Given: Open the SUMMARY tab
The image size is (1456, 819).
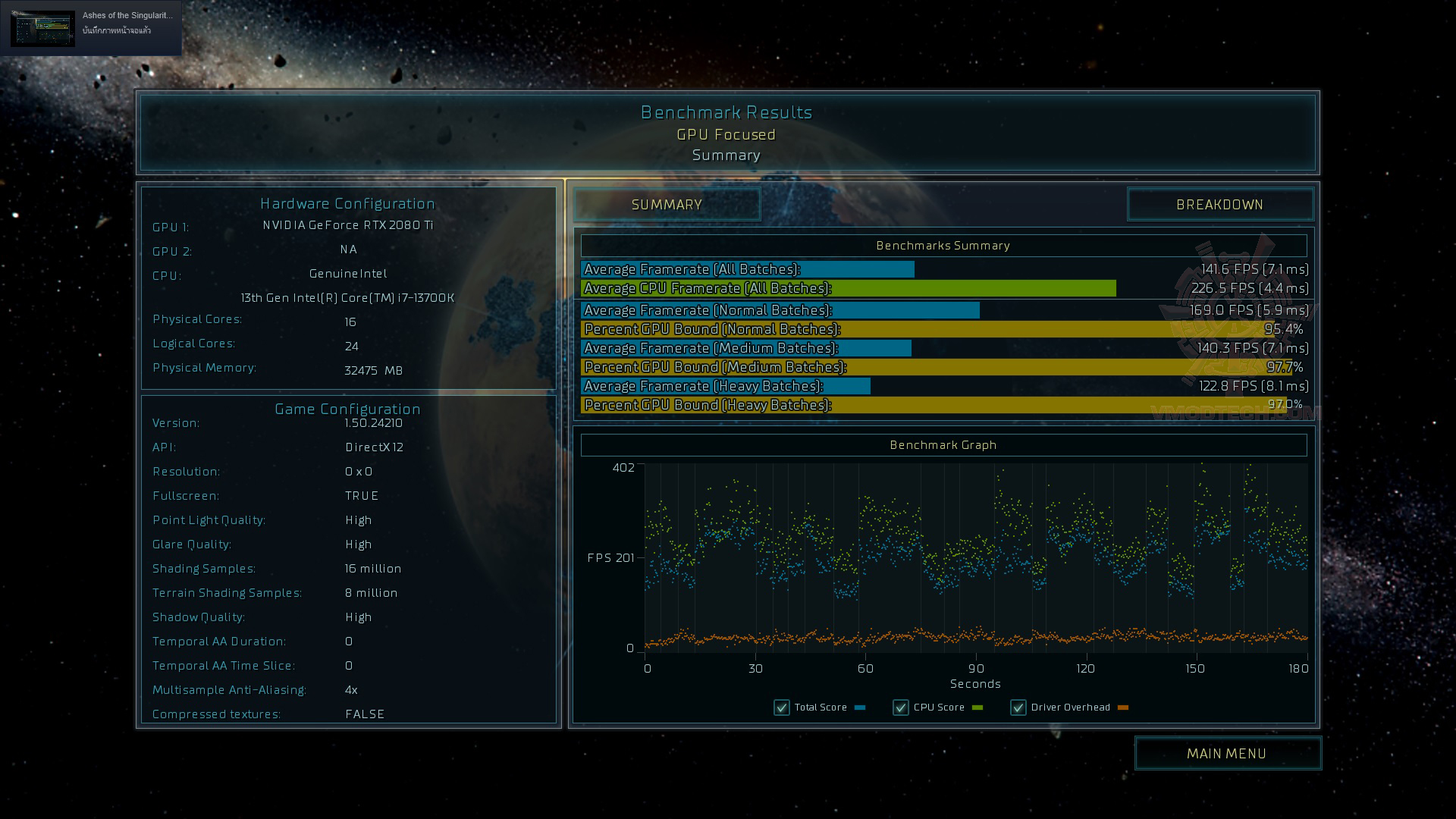Looking at the screenshot, I should pos(667,205).
